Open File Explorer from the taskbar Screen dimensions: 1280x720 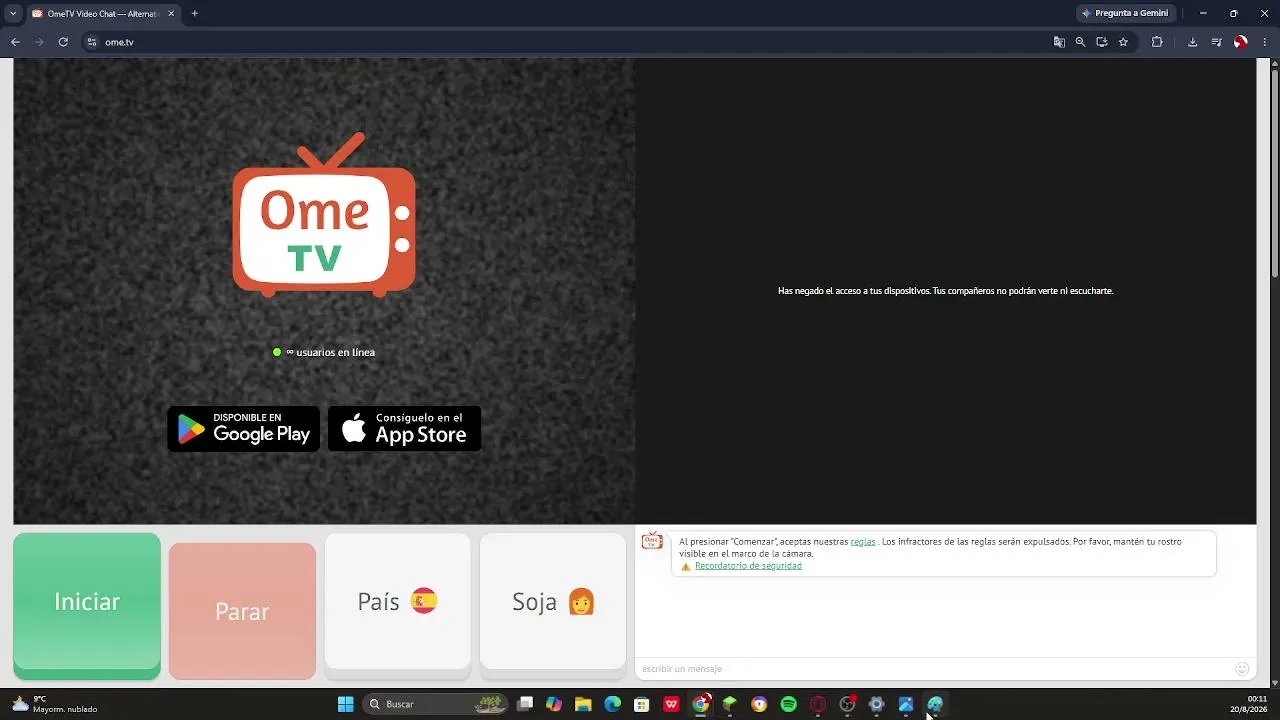coord(583,704)
